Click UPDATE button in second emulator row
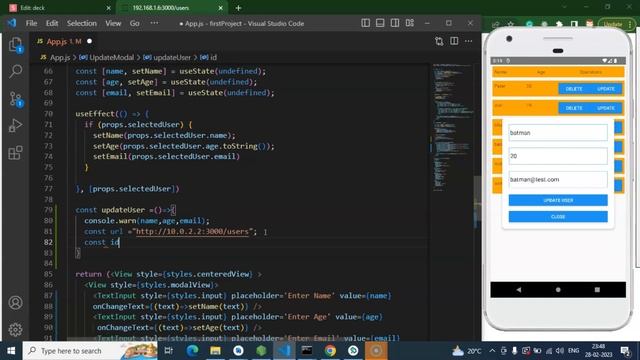640x360 pixels. click(x=606, y=108)
